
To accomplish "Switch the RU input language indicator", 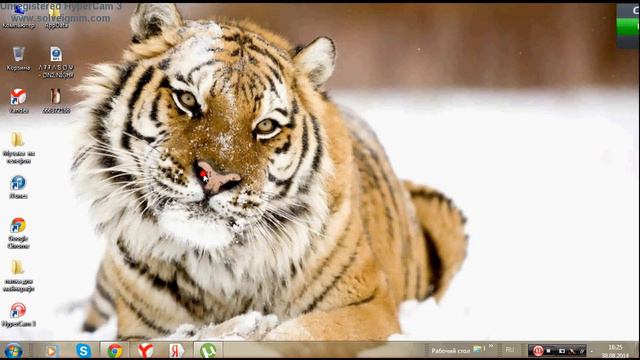I will pyautogui.click(x=510, y=350).
